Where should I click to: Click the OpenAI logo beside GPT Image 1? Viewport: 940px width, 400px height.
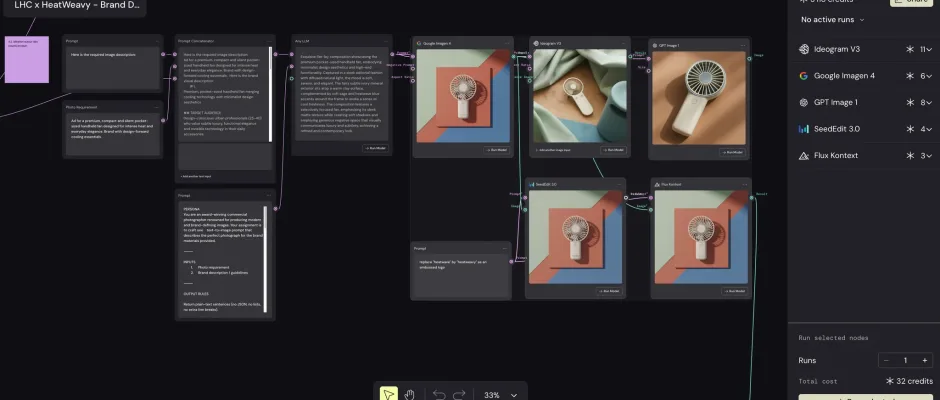click(x=804, y=103)
